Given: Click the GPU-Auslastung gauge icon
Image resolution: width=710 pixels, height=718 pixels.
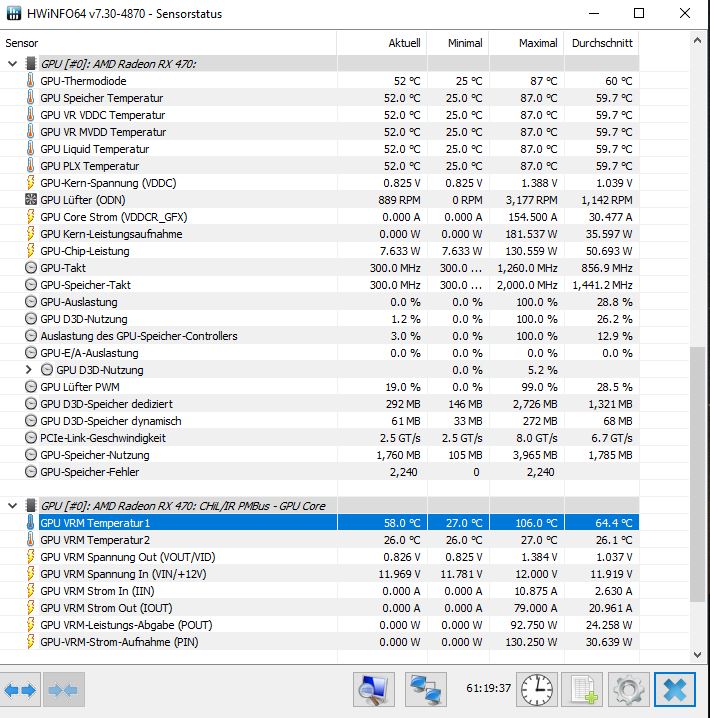Looking at the screenshot, I should click(30, 302).
